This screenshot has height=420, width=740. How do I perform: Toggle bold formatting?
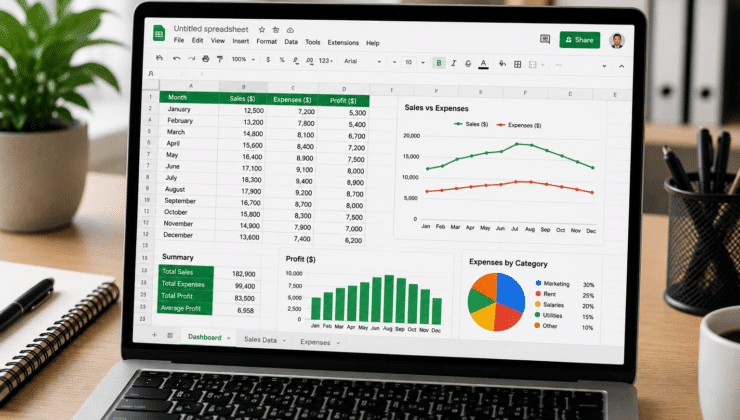coord(439,63)
